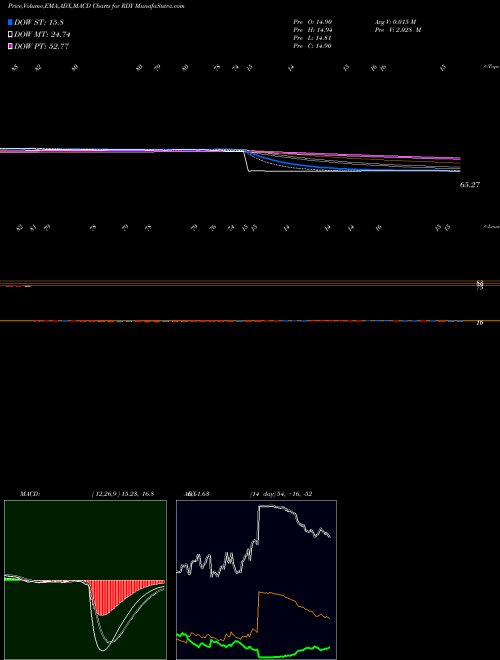Click the 'Pre H: 14.94' high value

tap(313, 30)
